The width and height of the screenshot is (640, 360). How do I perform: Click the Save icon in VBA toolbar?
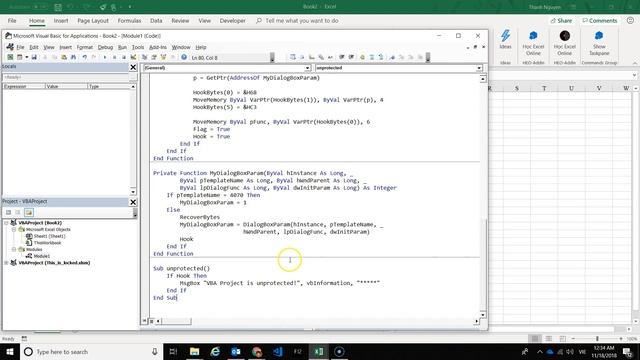pyautogui.click(x=34, y=58)
